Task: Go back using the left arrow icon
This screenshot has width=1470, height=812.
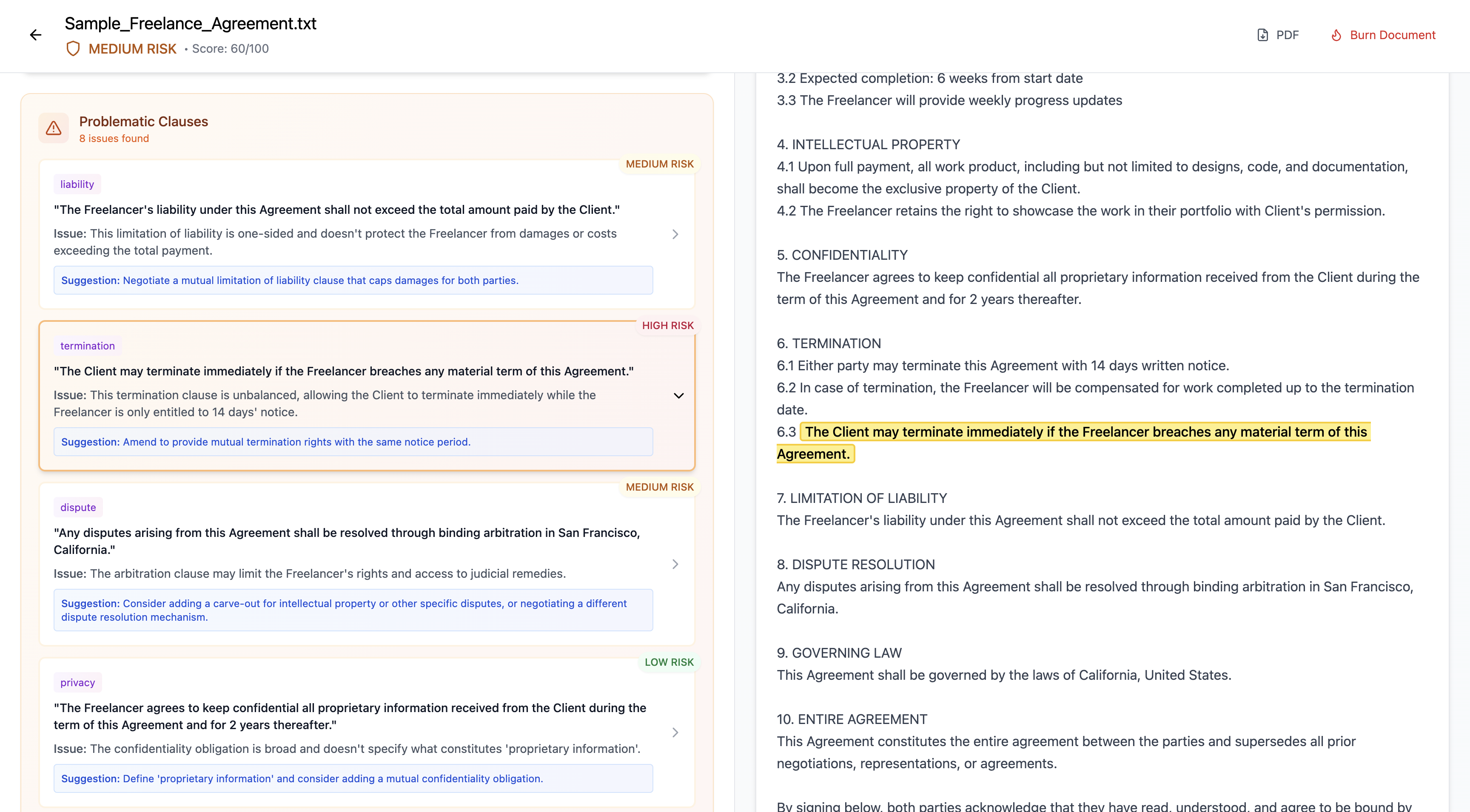Action: (x=35, y=35)
